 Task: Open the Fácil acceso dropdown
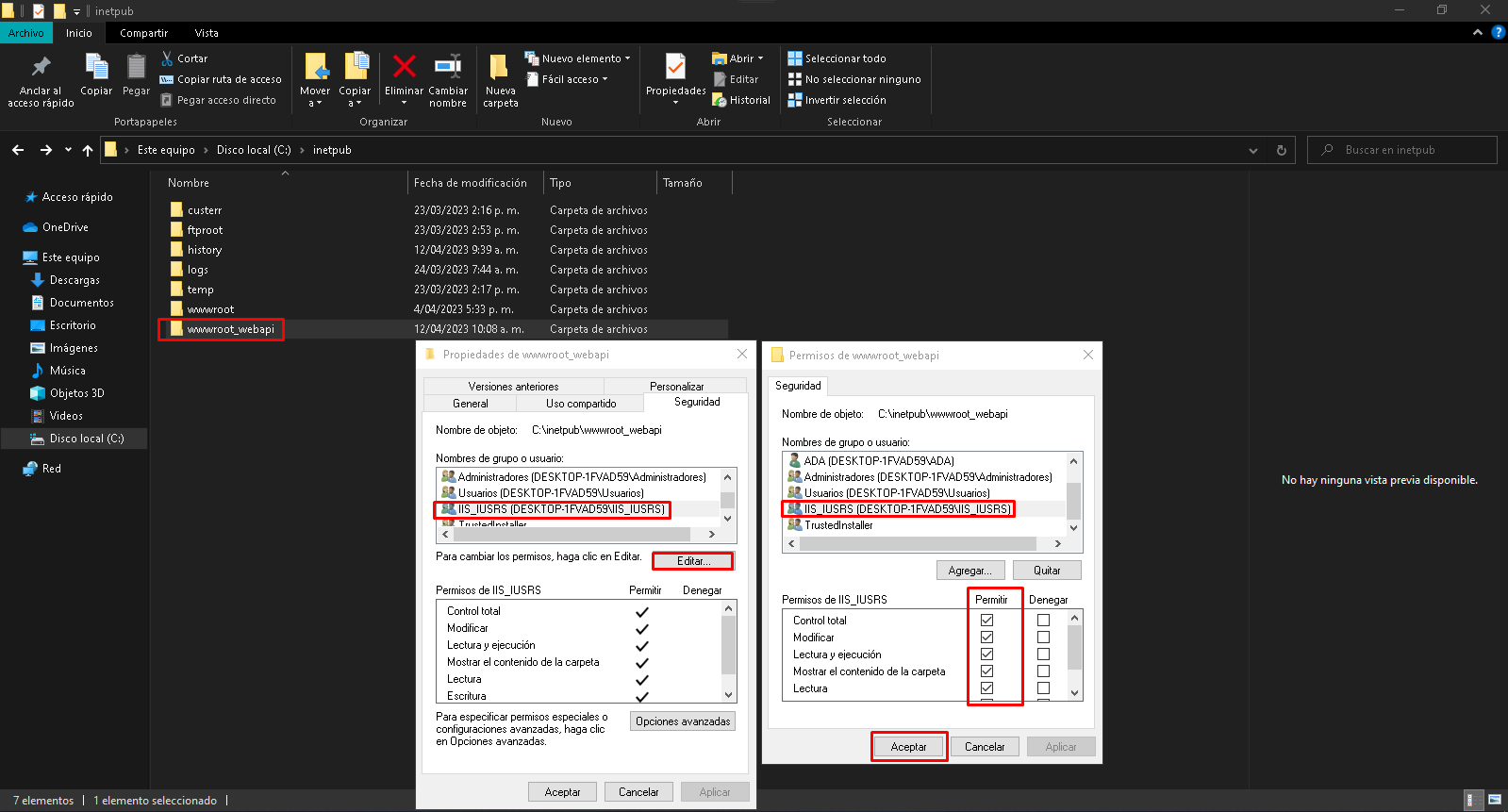coord(605,79)
